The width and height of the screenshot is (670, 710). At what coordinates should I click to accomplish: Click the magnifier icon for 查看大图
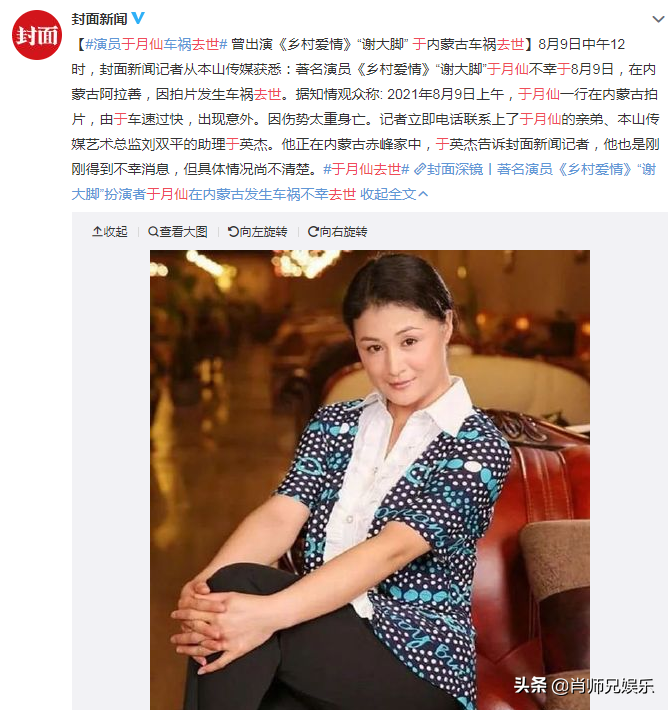[153, 232]
